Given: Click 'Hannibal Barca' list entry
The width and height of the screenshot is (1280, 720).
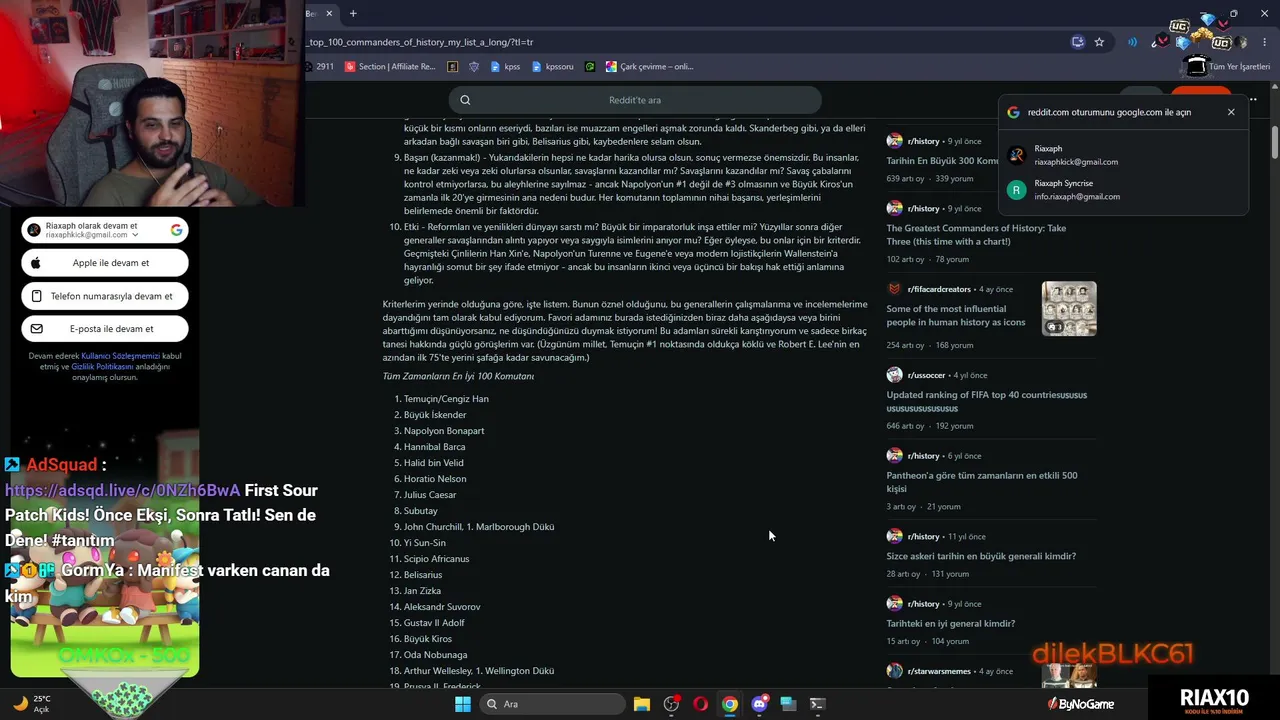Looking at the screenshot, I should pos(434,447).
